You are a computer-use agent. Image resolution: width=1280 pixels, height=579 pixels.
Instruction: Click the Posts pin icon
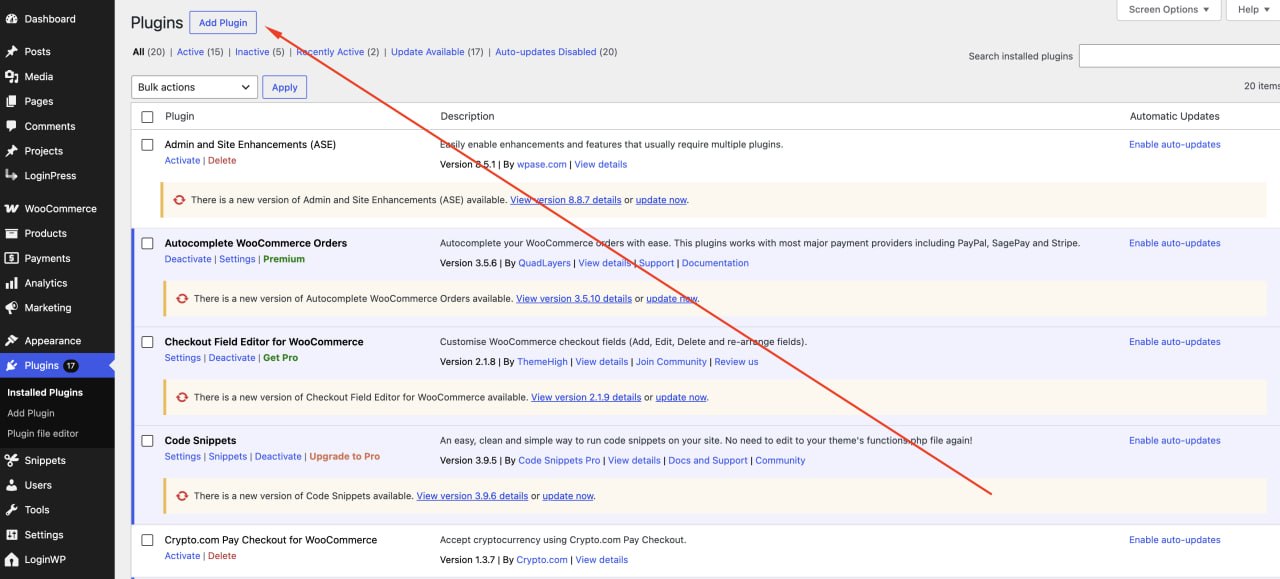click(12, 52)
